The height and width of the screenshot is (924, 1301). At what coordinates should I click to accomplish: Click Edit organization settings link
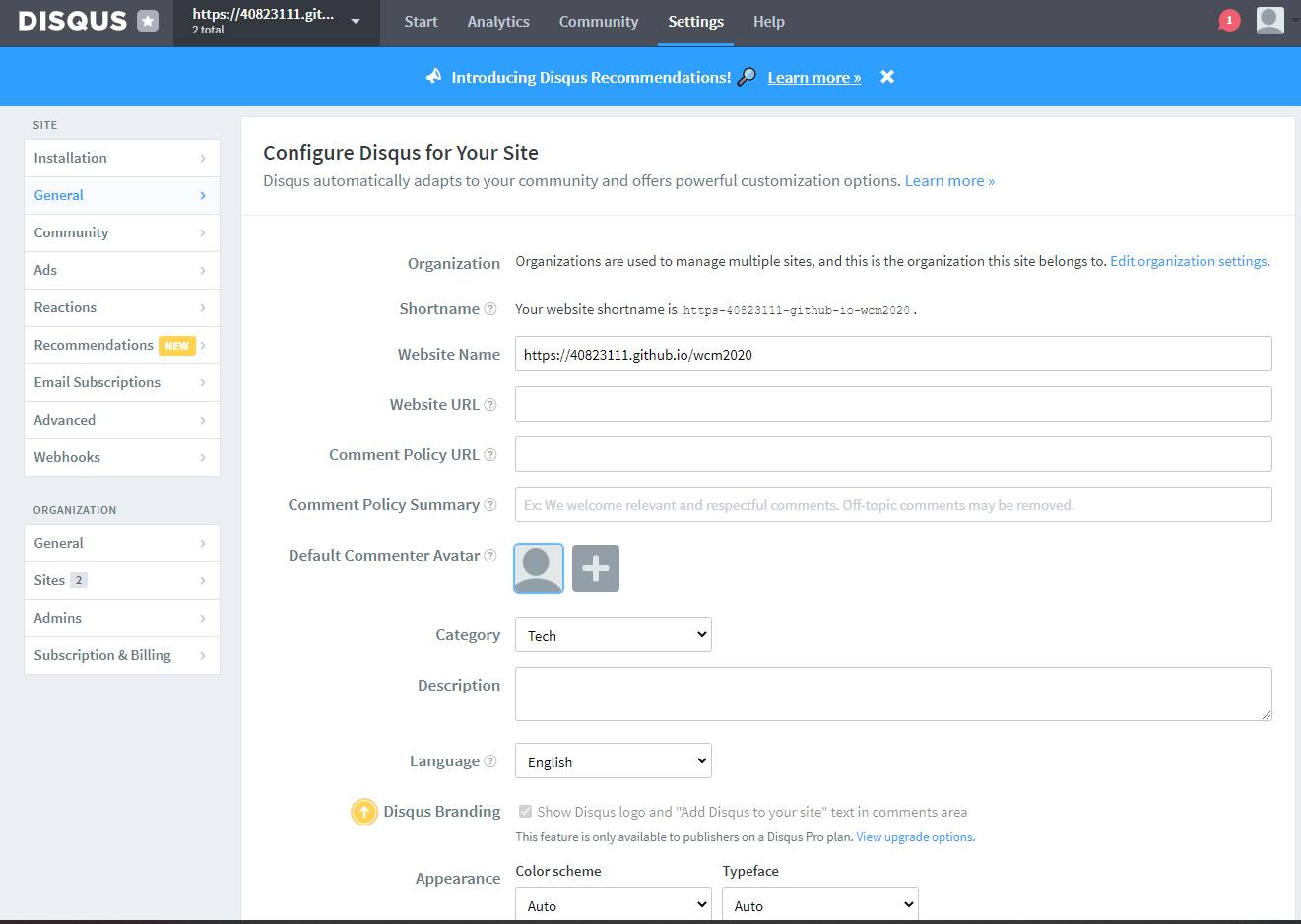[x=1190, y=261]
